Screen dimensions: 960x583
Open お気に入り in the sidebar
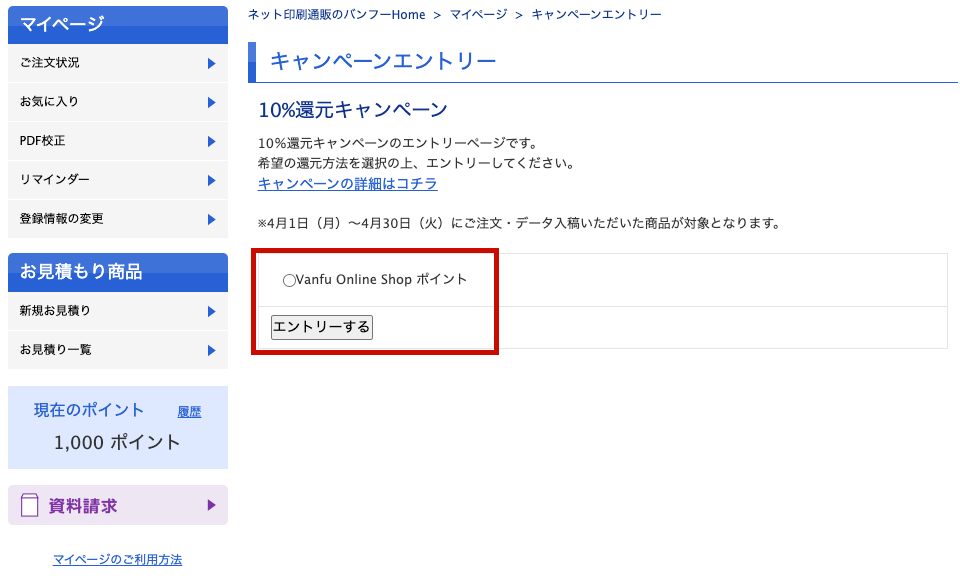coord(118,102)
